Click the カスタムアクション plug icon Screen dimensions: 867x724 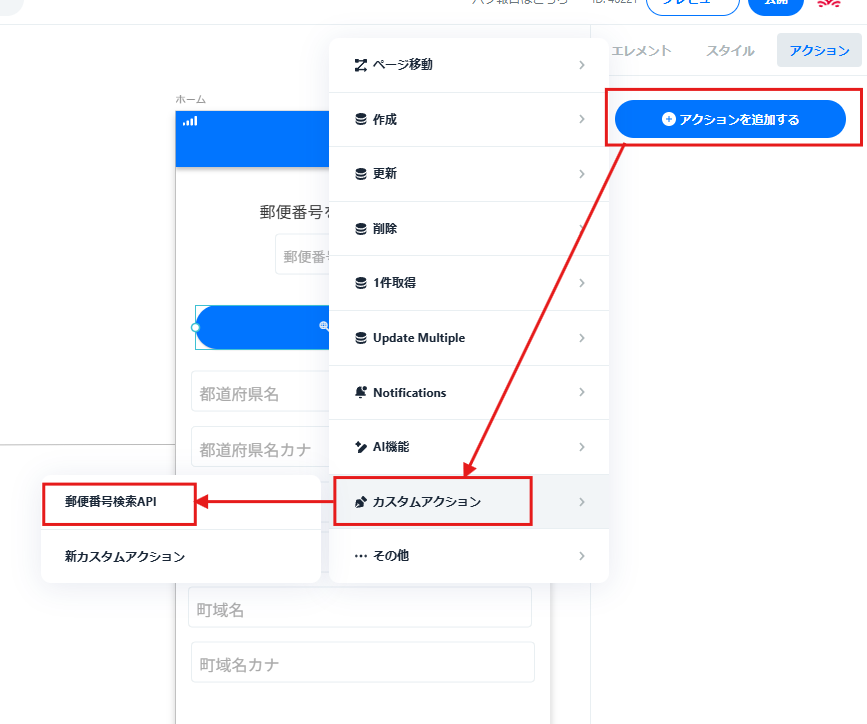click(361, 502)
